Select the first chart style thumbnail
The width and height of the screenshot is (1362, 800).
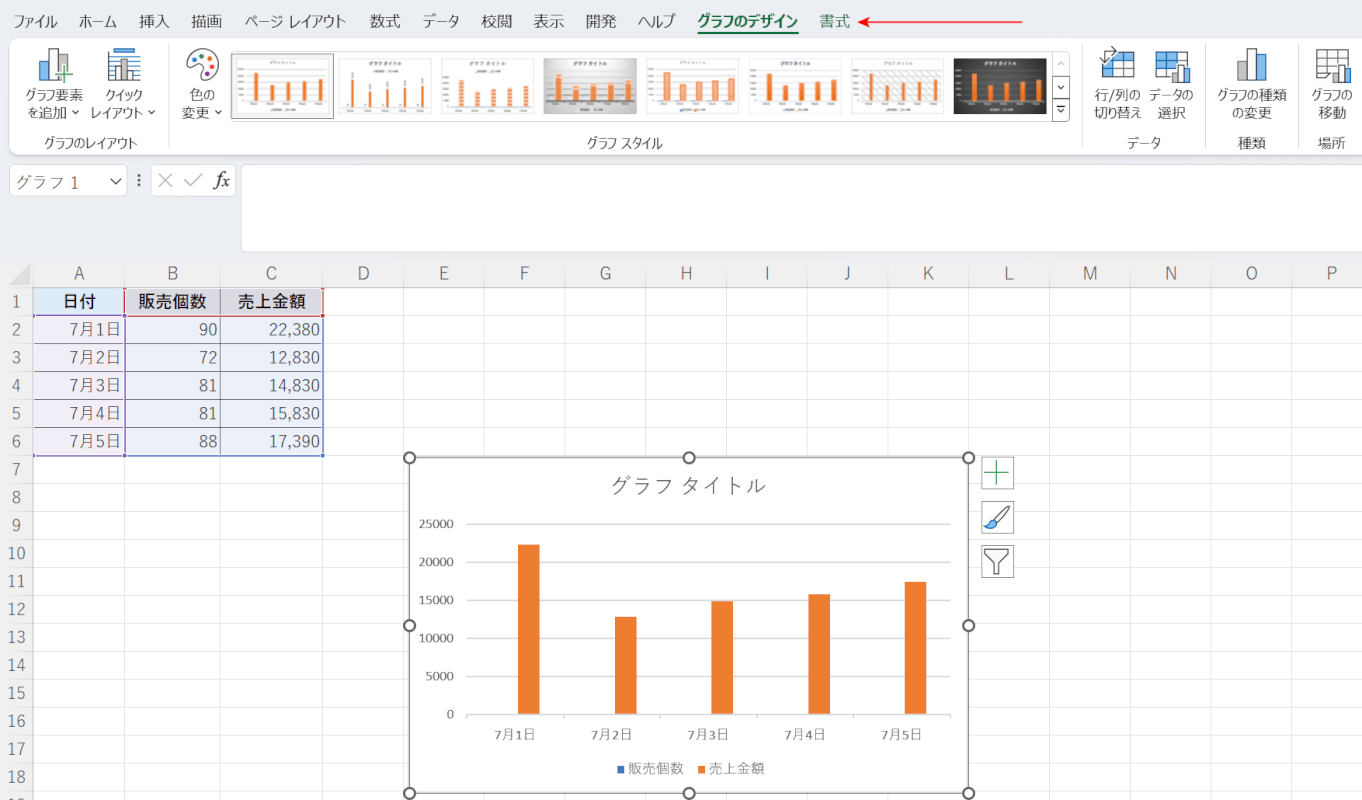pyautogui.click(x=283, y=86)
